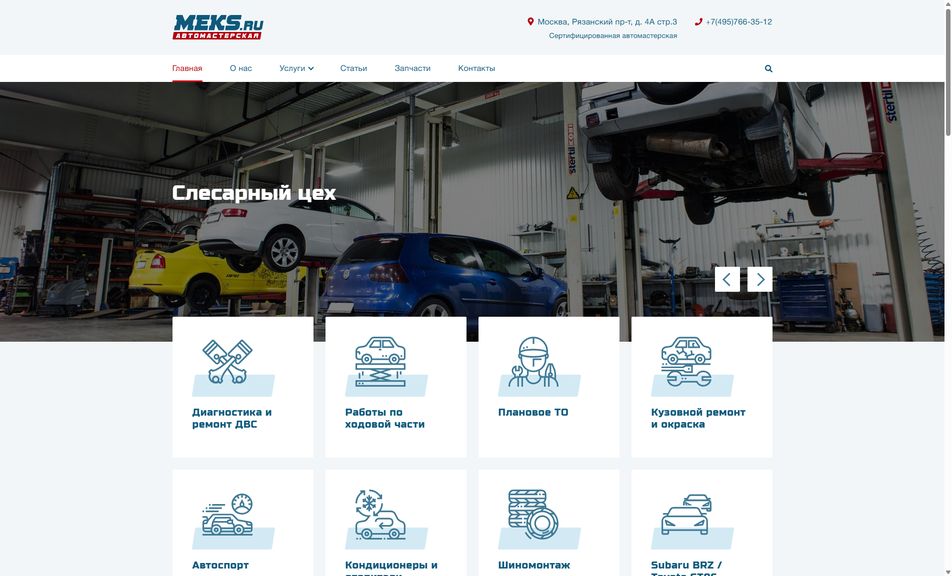Open Работы по ходовой части link
952x576 pixels.
coord(385,418)
